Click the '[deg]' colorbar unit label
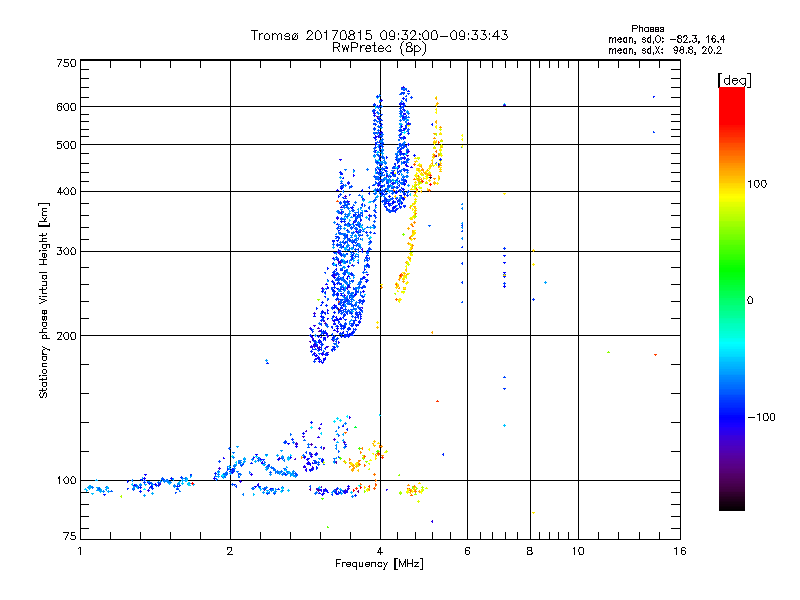Screen dimensions: 800x600 pyautogui.click(x=734, y=80)
